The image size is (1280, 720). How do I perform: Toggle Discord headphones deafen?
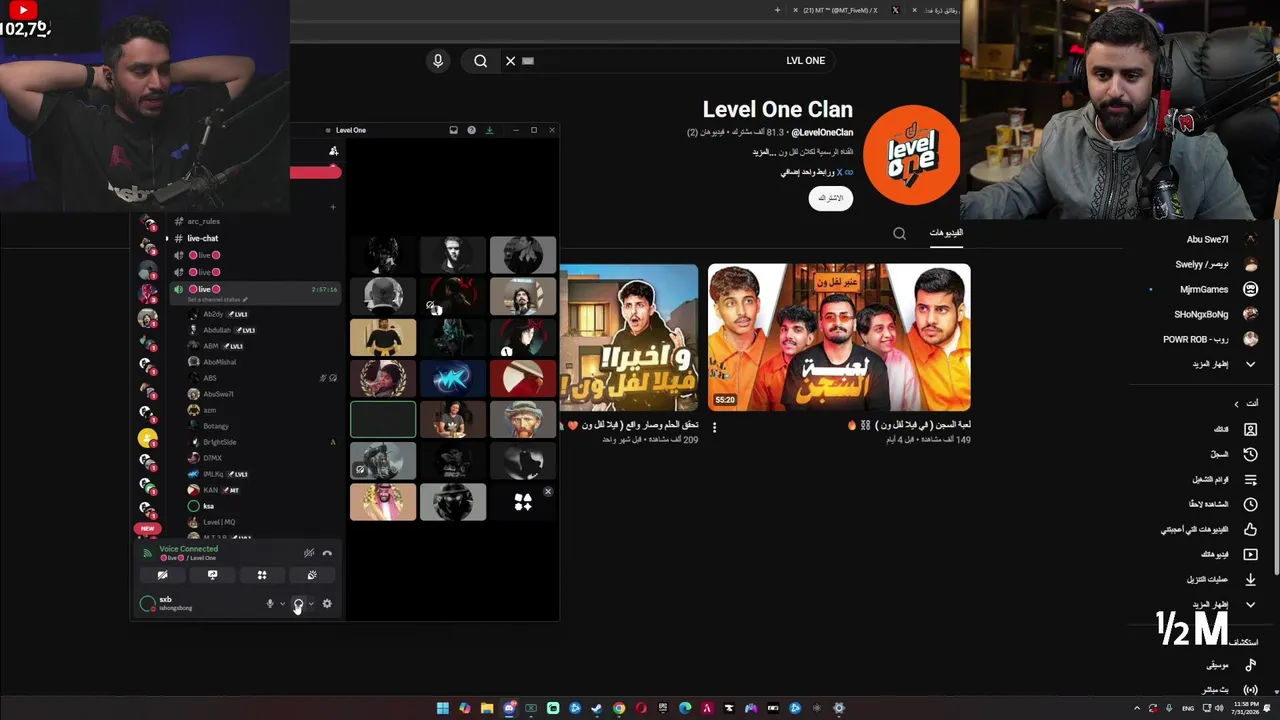click(298, 604)
